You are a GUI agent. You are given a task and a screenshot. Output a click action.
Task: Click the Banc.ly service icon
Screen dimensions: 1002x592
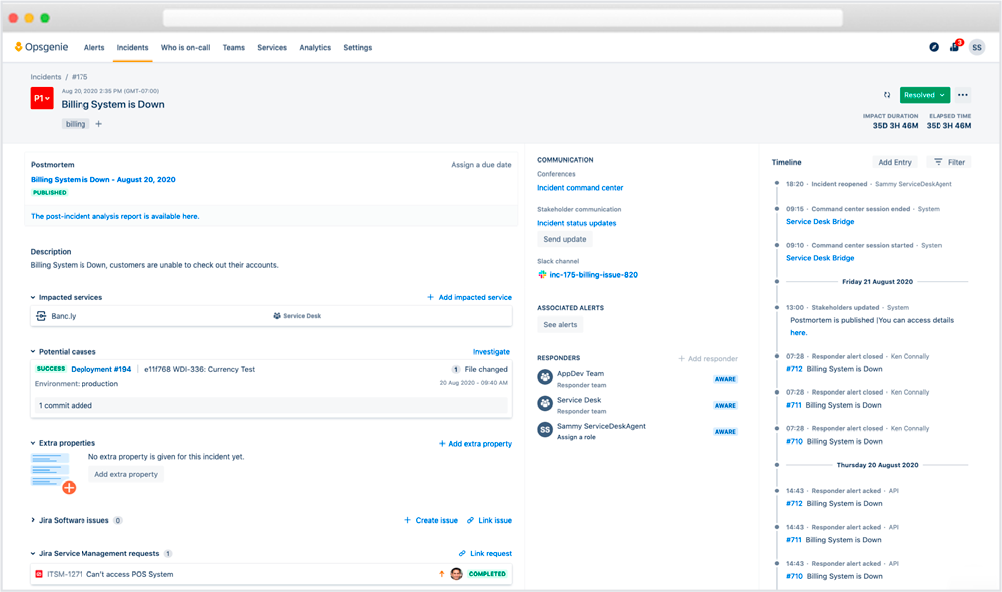point(41,316)
